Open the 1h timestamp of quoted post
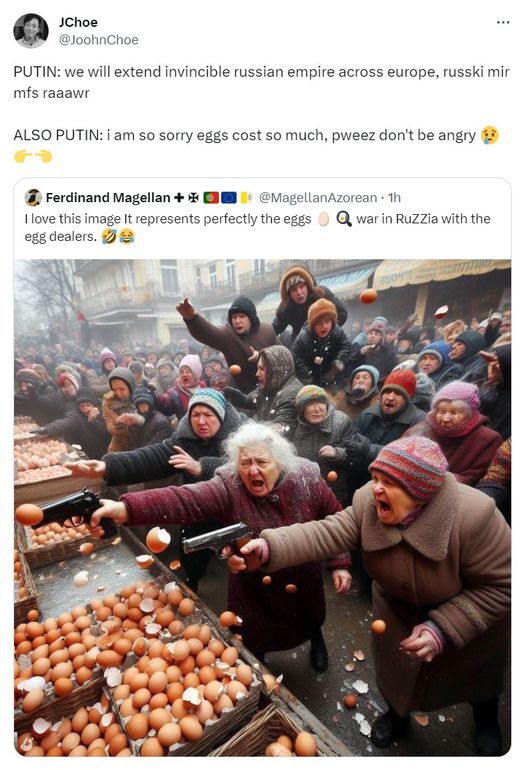This screenshot has width=526, height=770. coord(394,197)
